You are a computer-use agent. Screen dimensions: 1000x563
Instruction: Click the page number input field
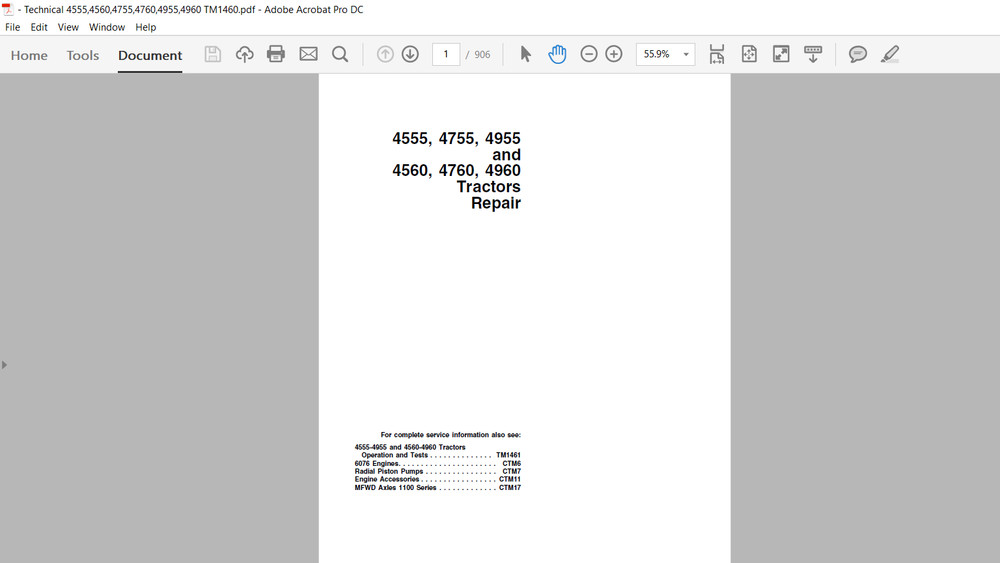[x=446, y=54]
